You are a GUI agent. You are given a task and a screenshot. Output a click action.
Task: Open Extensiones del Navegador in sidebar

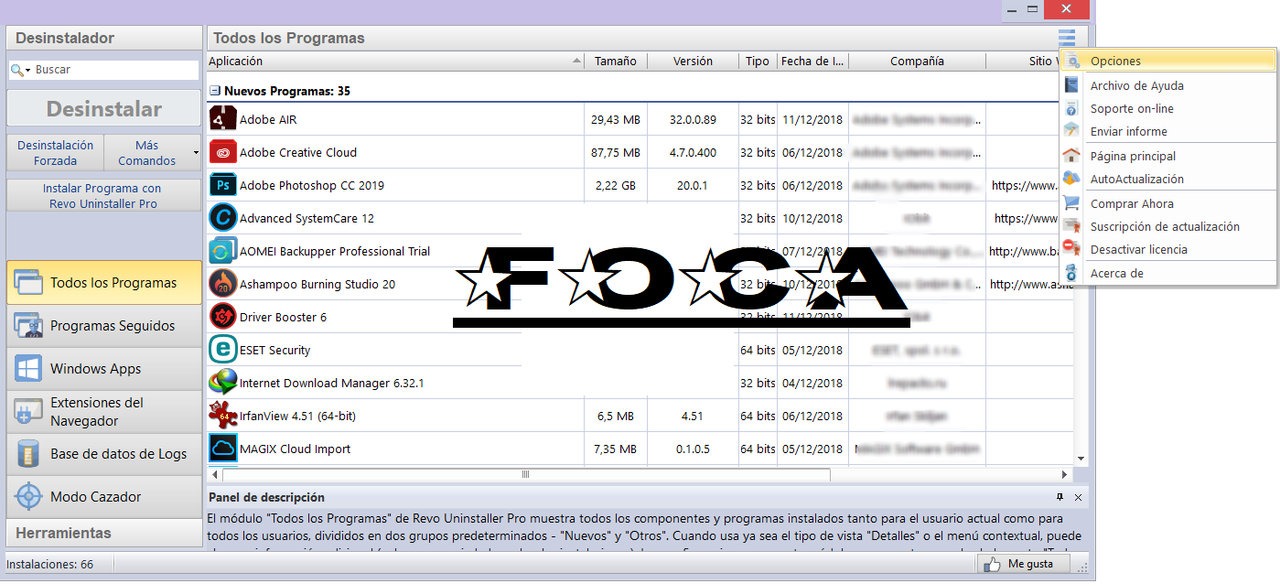click(x=104, y=411)
